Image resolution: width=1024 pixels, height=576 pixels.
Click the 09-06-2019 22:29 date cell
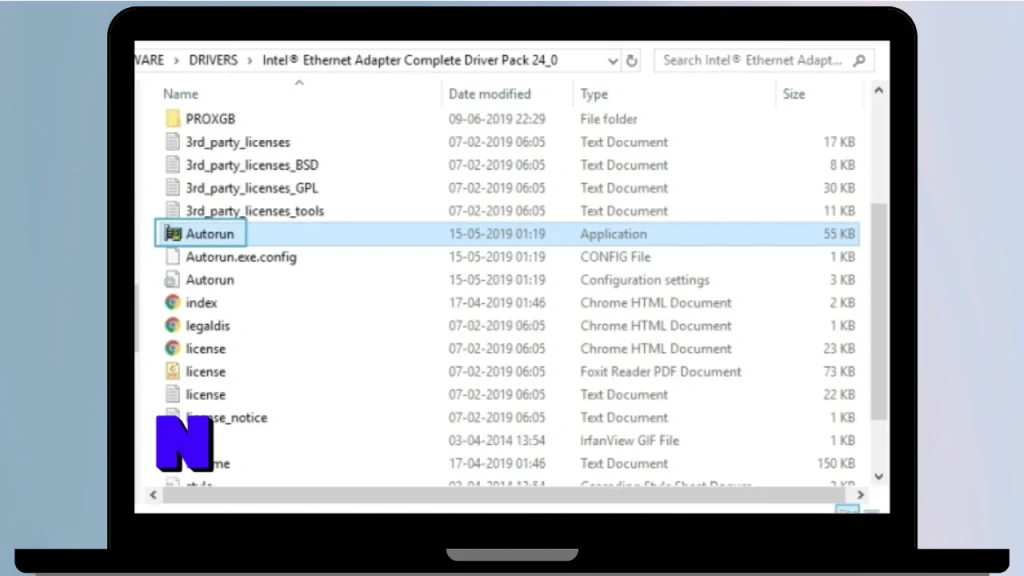[496, 119]
